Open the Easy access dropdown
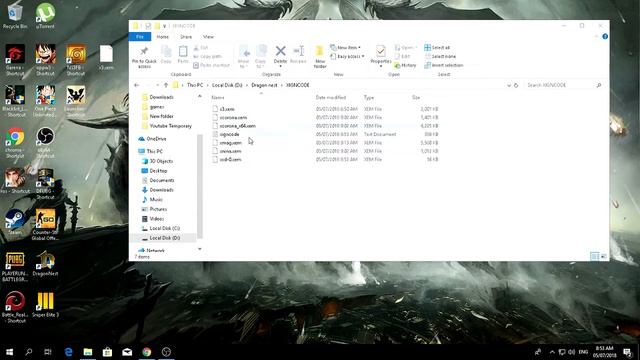 [347, 56]
